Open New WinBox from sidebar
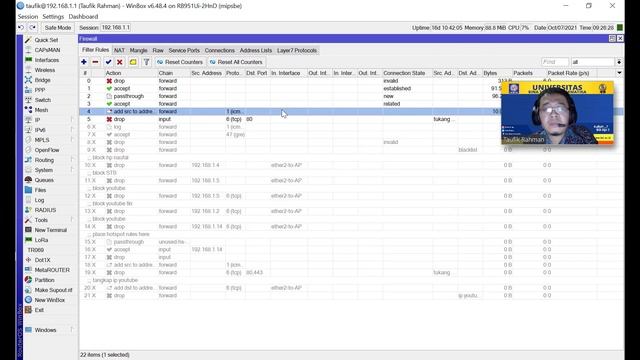The image size is (640, 360). pos(49,300)
